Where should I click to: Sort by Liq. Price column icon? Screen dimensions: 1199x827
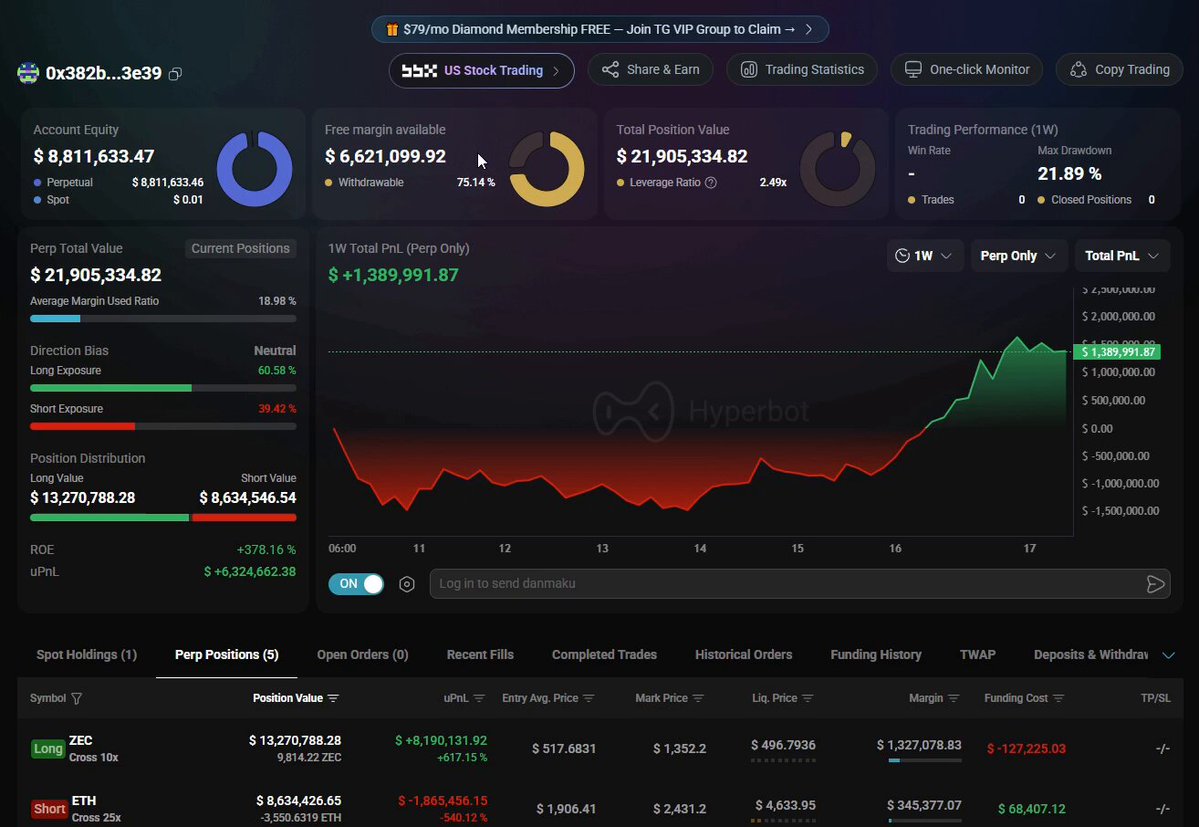point(808,699)
